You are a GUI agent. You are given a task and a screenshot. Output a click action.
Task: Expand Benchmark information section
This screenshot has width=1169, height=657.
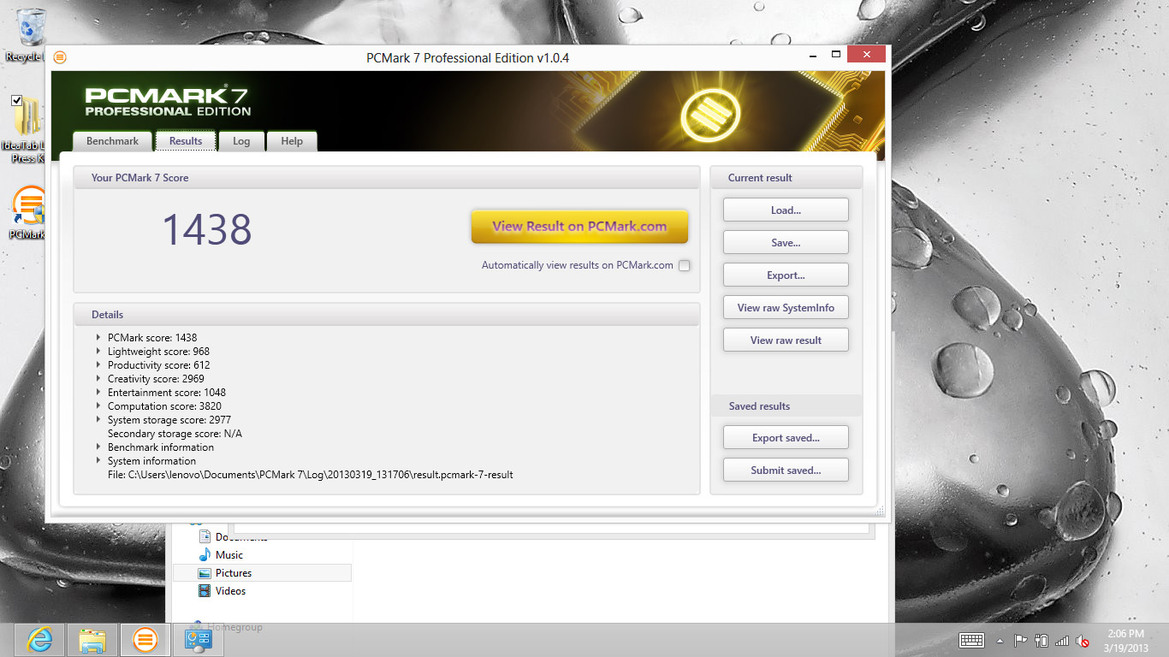[98, 447]
